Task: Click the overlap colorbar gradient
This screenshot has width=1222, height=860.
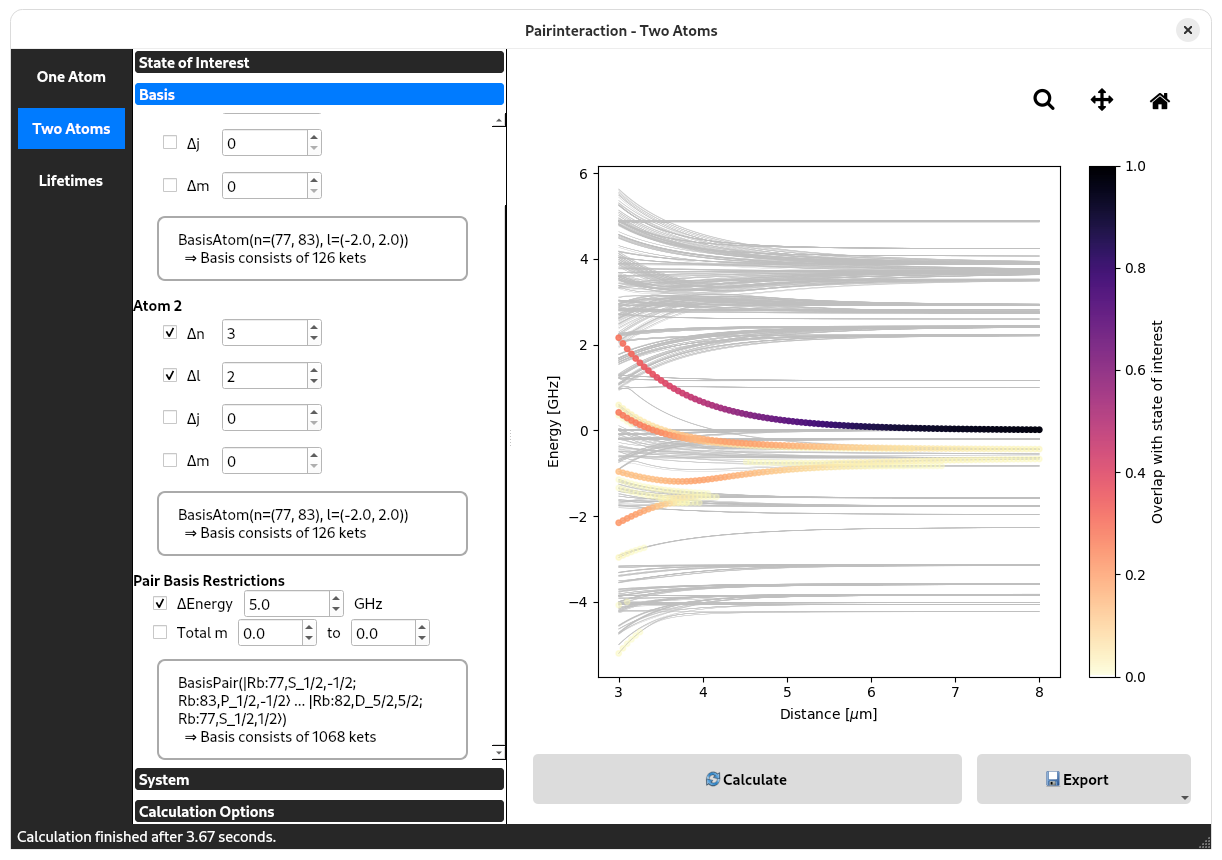Action: coord(1103,421)
